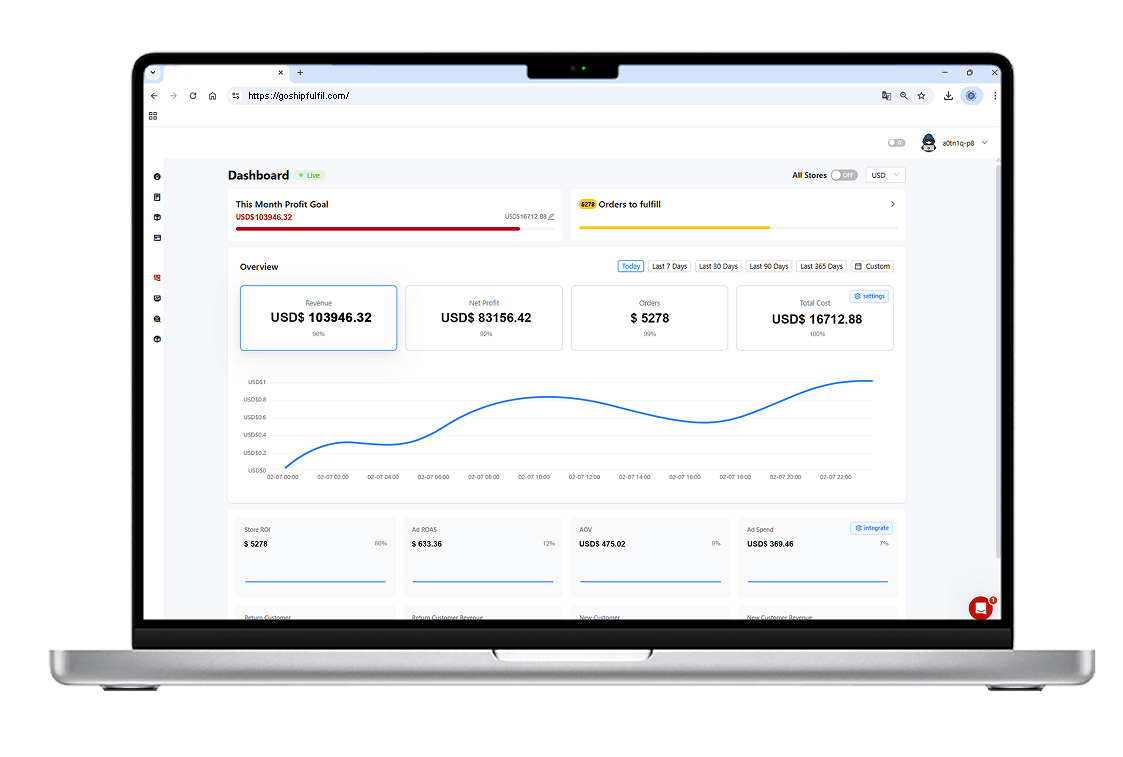Select the Last 7 Days range tab
The width and height of the screenshot is (1123, 757).
coord(670,266)
